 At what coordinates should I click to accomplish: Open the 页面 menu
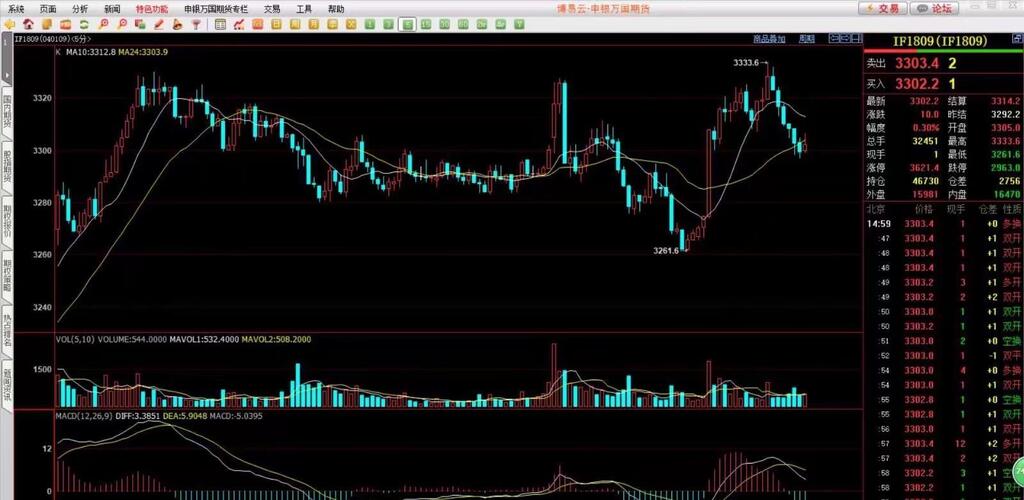[x=48, y=8]
